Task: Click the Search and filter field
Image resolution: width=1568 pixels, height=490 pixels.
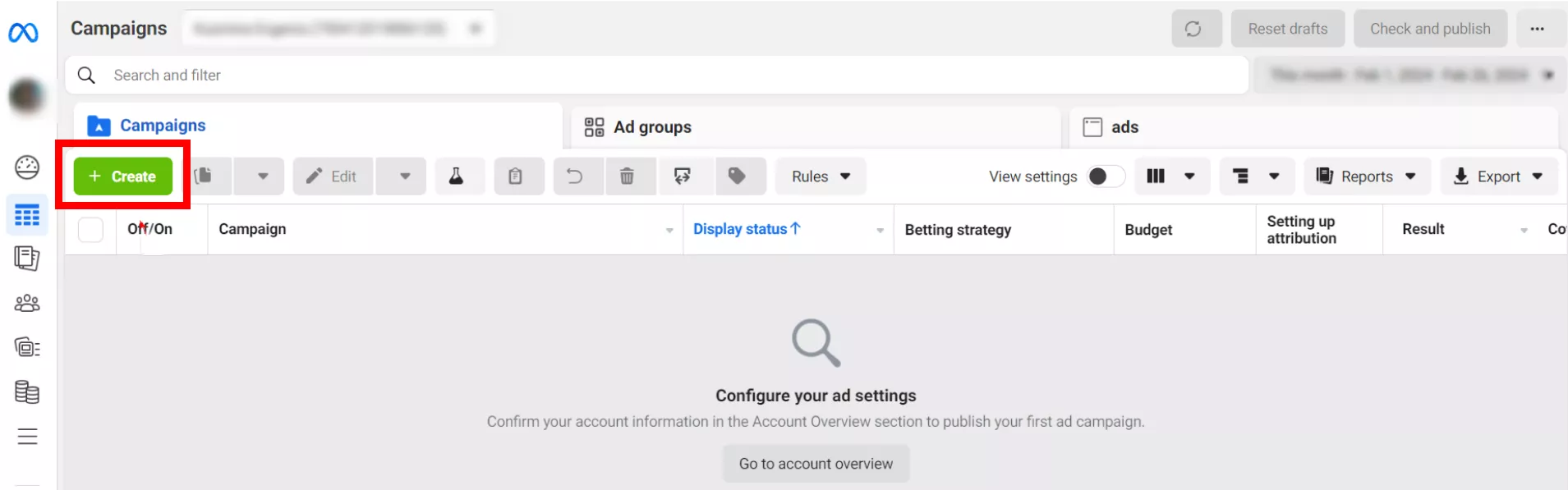Action: [x=657, y=76]
